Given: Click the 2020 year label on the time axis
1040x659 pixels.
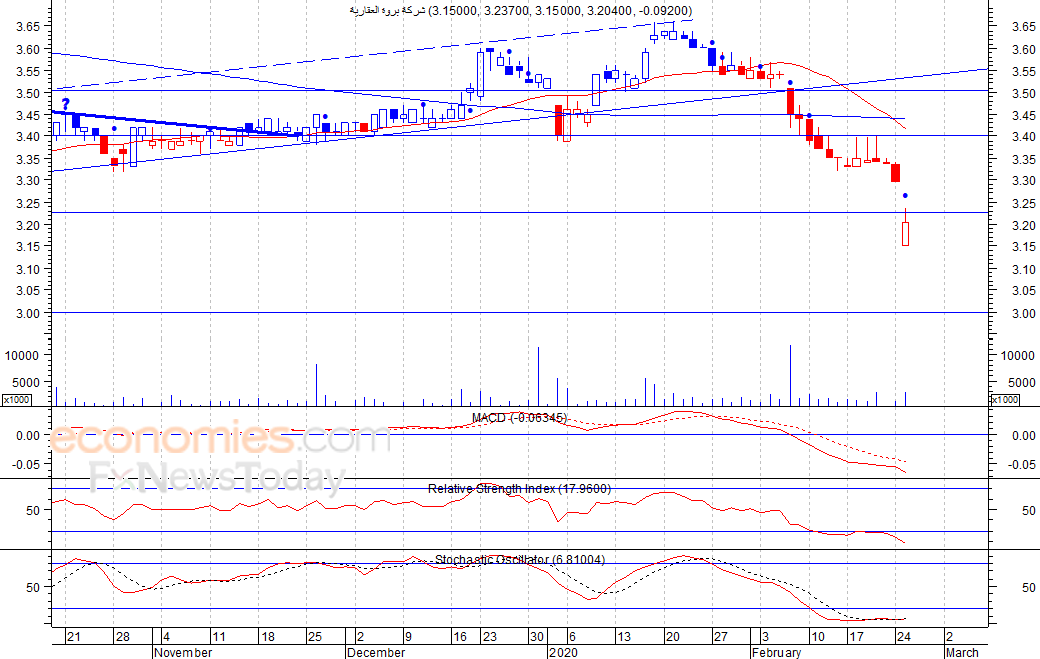Looking at the screenshot, I should (x=563, y=652).
